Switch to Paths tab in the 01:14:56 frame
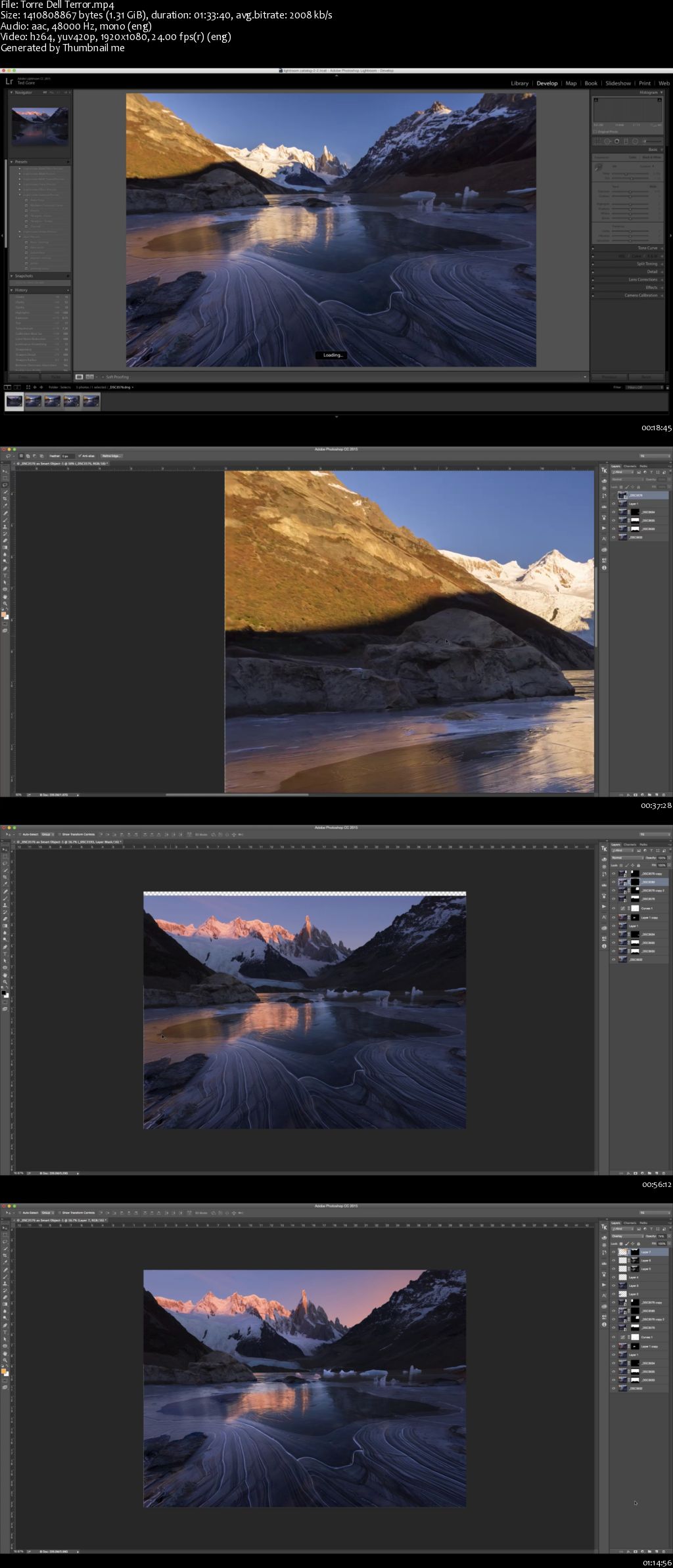 [x=643, y=1223]
